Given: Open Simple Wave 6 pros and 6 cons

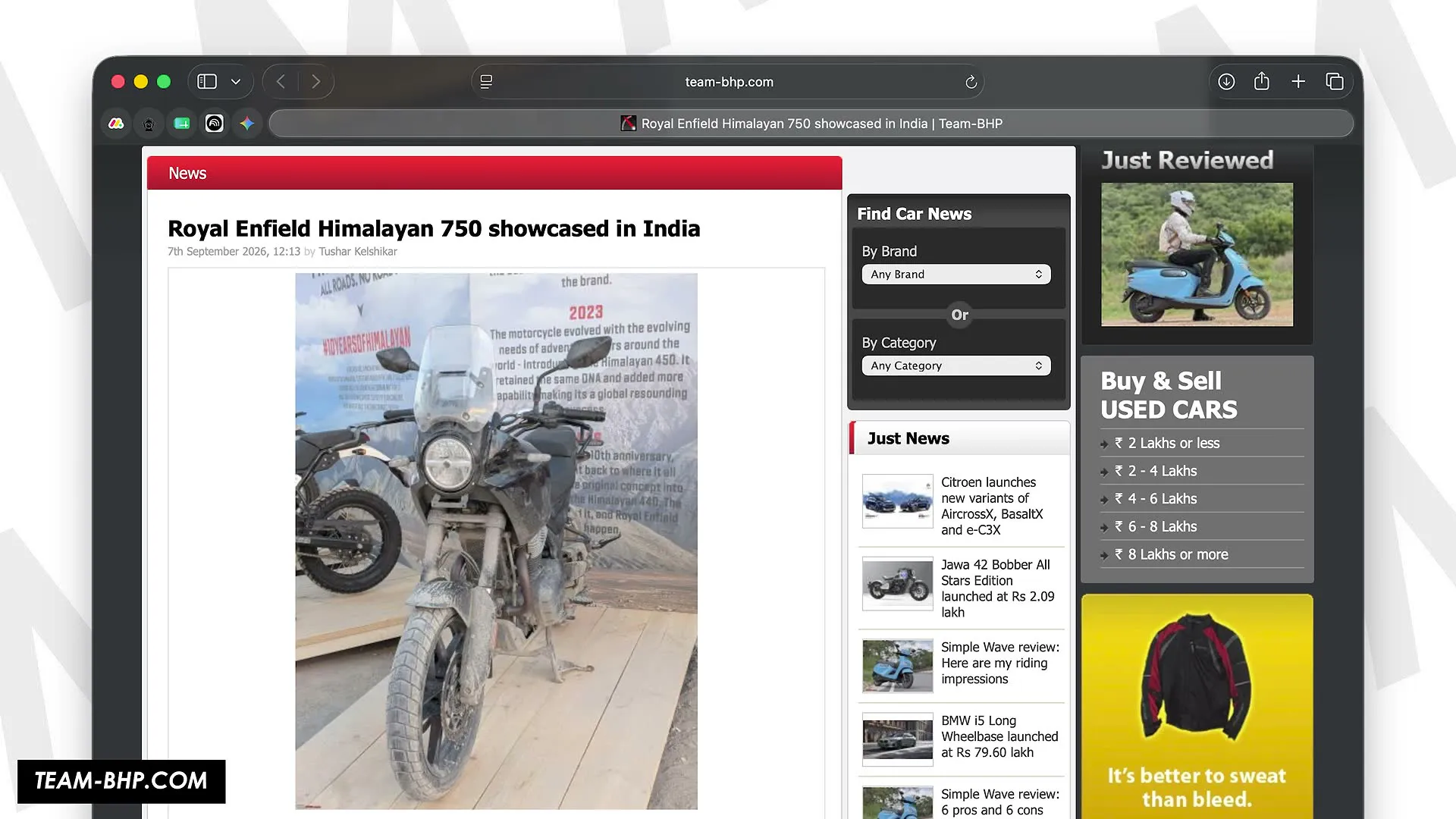Looking at the screenshot, I should [x=1000, y=802].
